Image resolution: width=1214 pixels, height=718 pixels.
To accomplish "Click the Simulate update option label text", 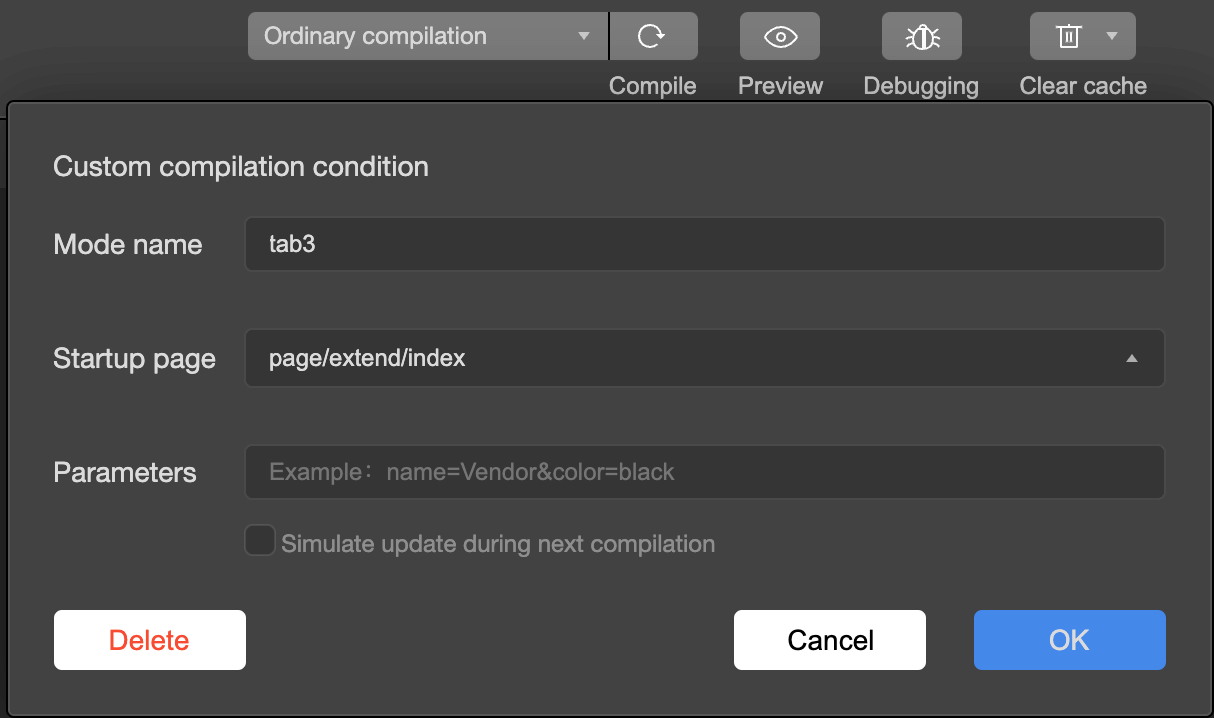I will point(498,544).
